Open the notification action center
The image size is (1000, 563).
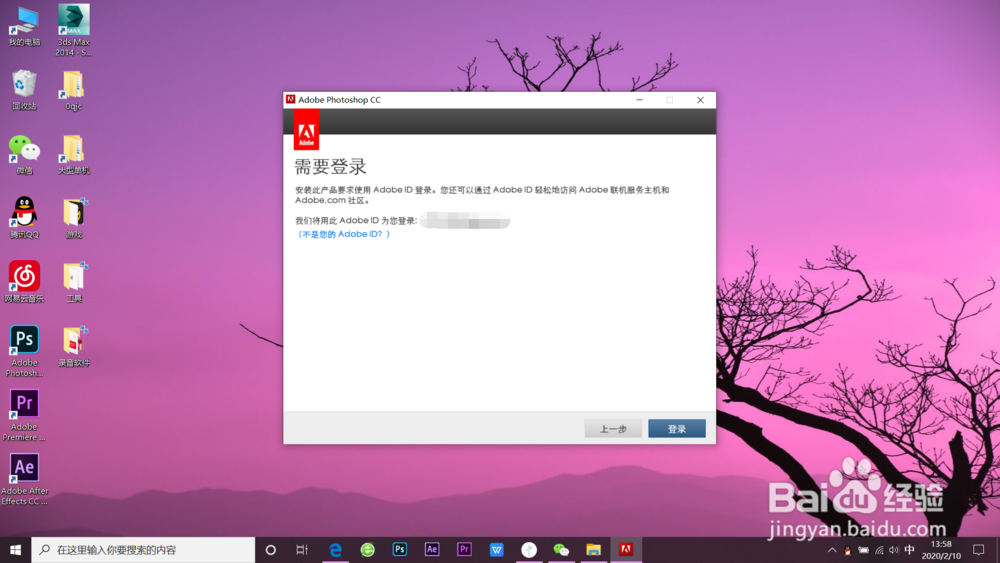[x=979, y=550]
